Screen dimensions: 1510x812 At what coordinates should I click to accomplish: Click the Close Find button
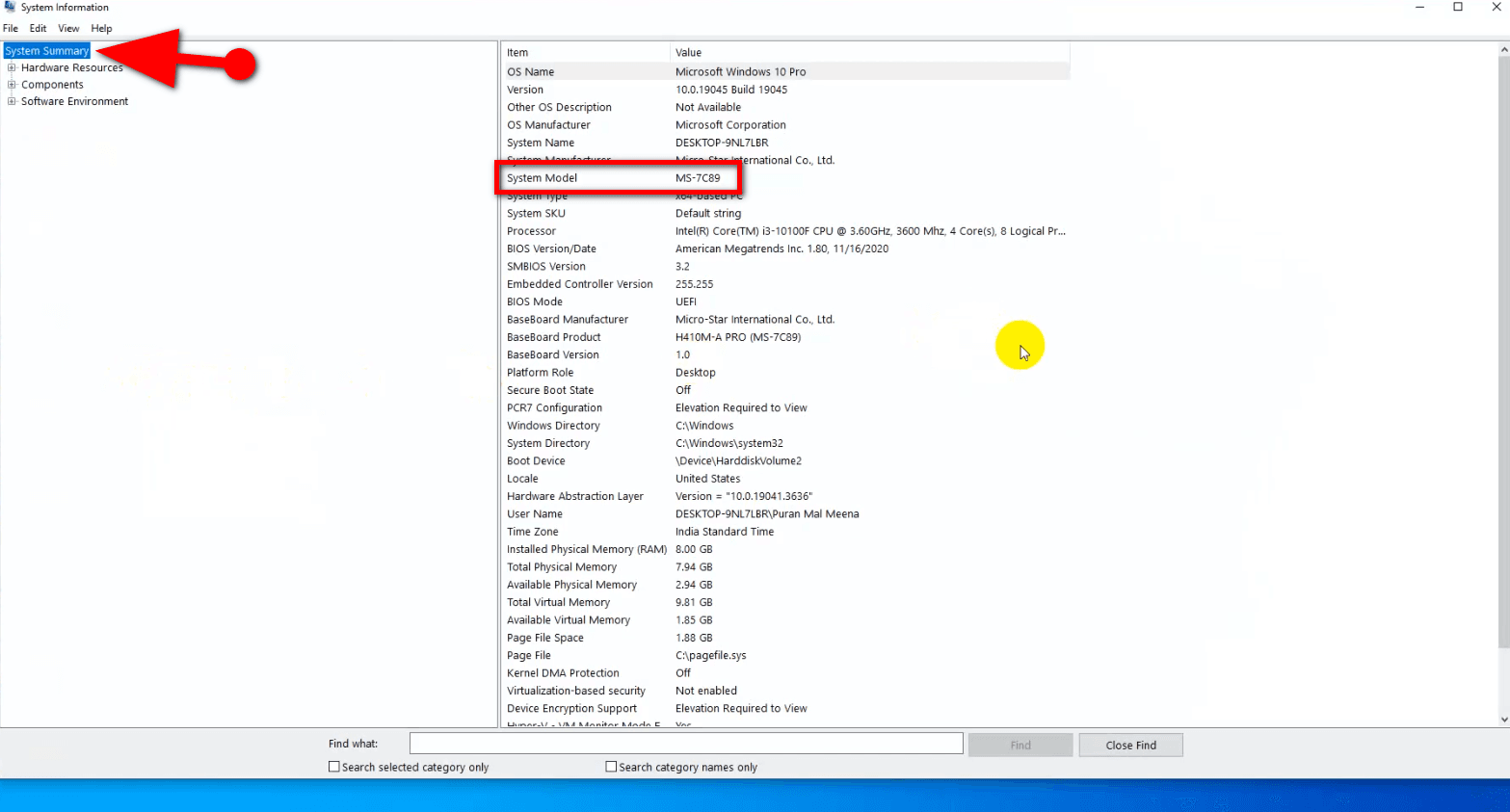tap(1130, 745)
